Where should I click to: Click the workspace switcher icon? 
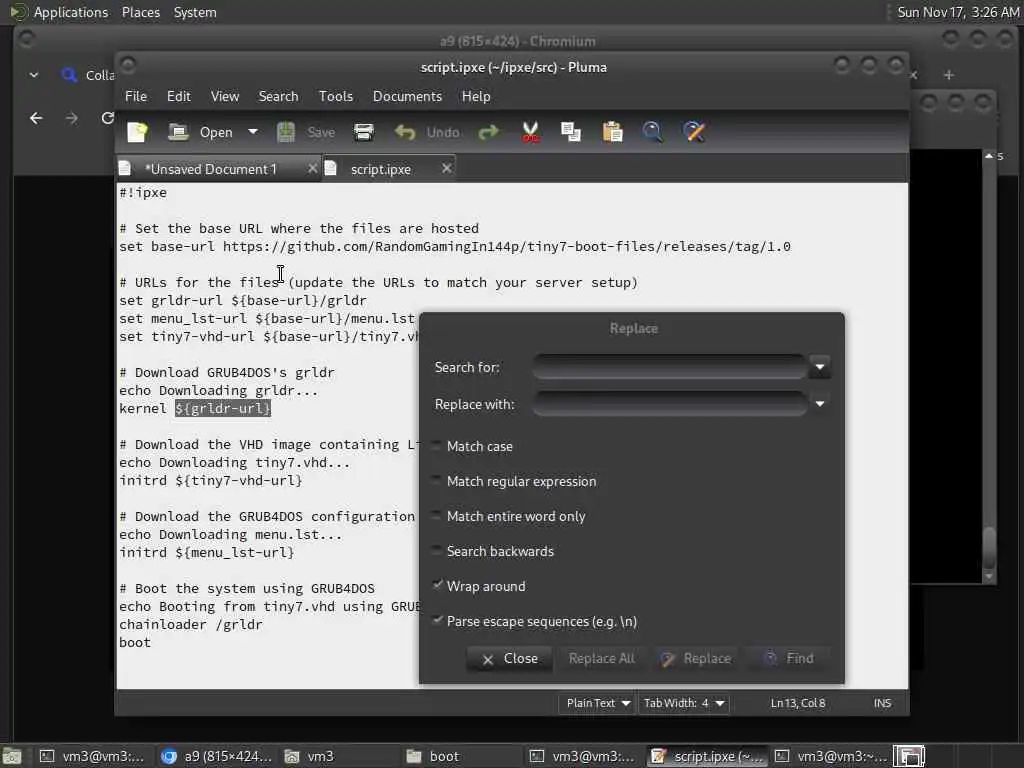[x=909, y=756]
